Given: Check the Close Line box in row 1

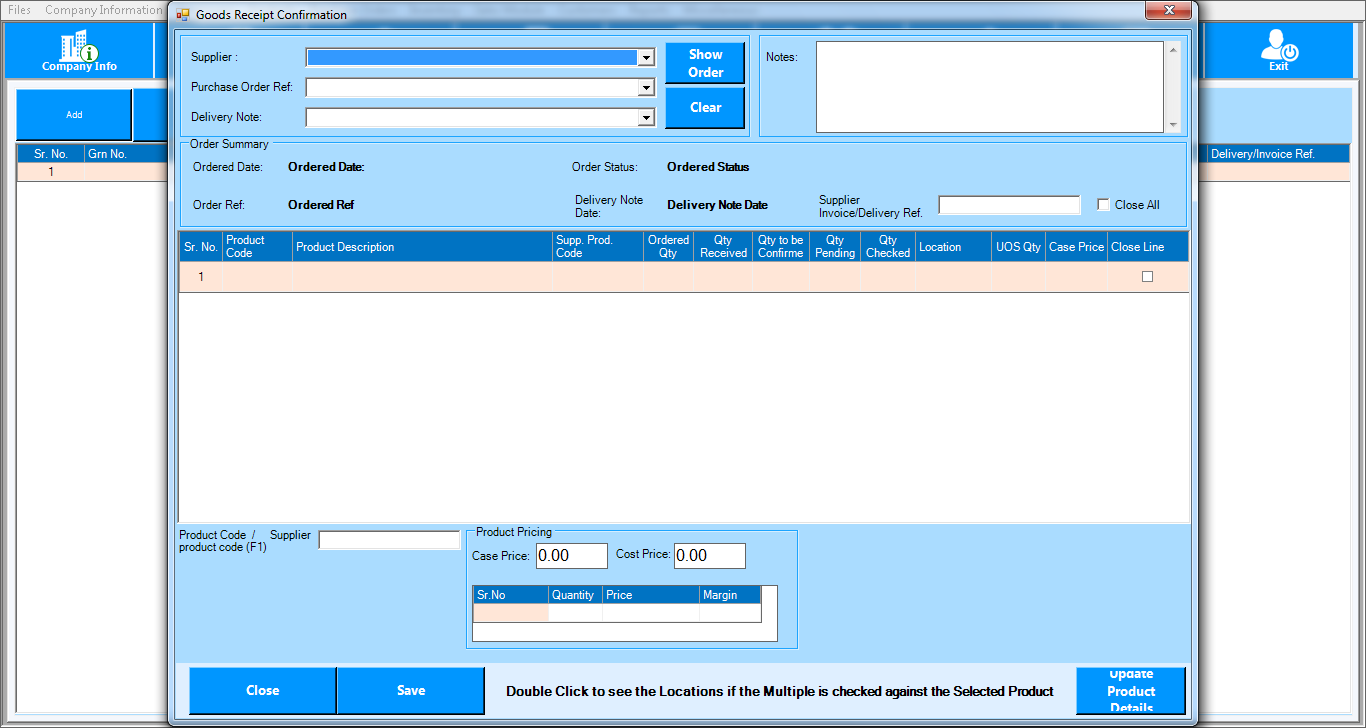Looking at the screenshot, I should click(x=1147, y=277).
